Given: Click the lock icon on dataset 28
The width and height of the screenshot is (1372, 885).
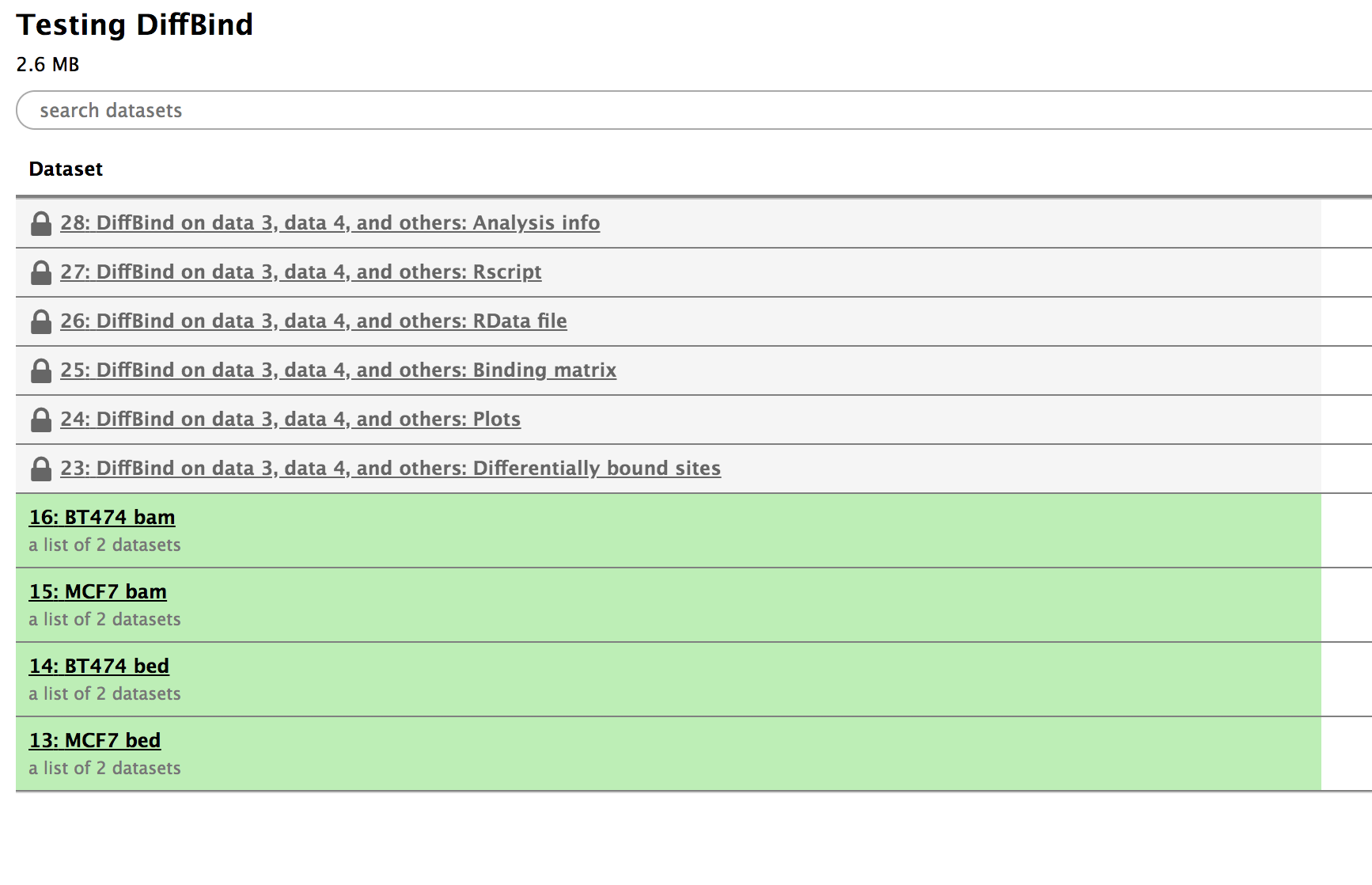Looking at the screenshot, I should 40,224.
